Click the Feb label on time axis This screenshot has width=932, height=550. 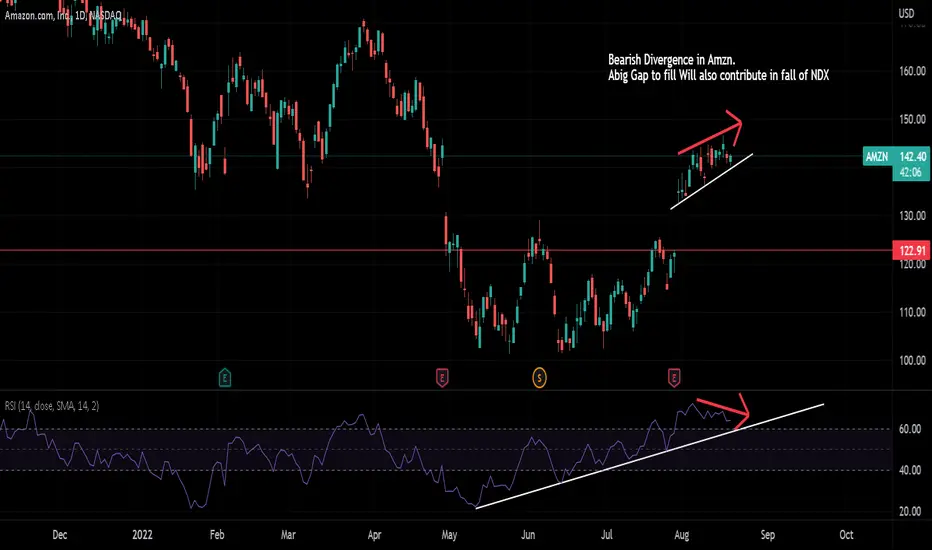point(217,535)
